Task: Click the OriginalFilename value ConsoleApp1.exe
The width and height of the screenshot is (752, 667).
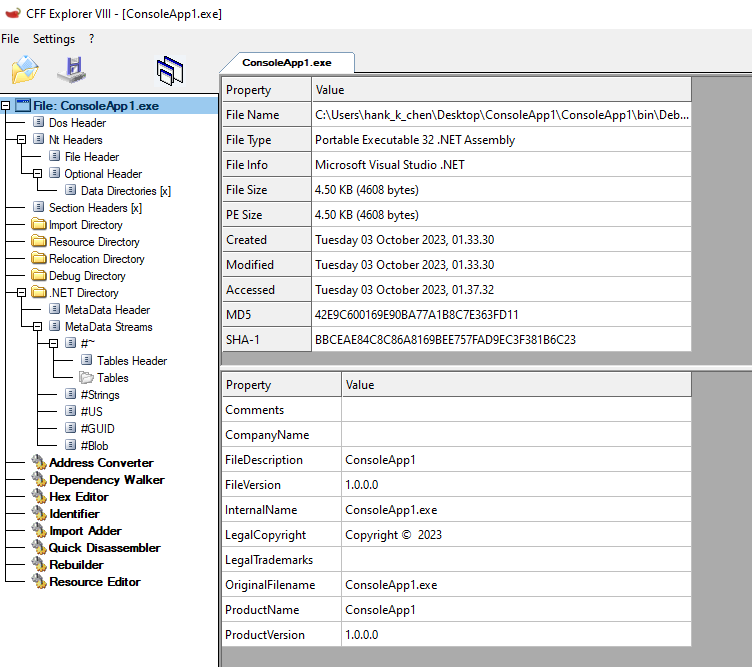Action: [391, 585]
